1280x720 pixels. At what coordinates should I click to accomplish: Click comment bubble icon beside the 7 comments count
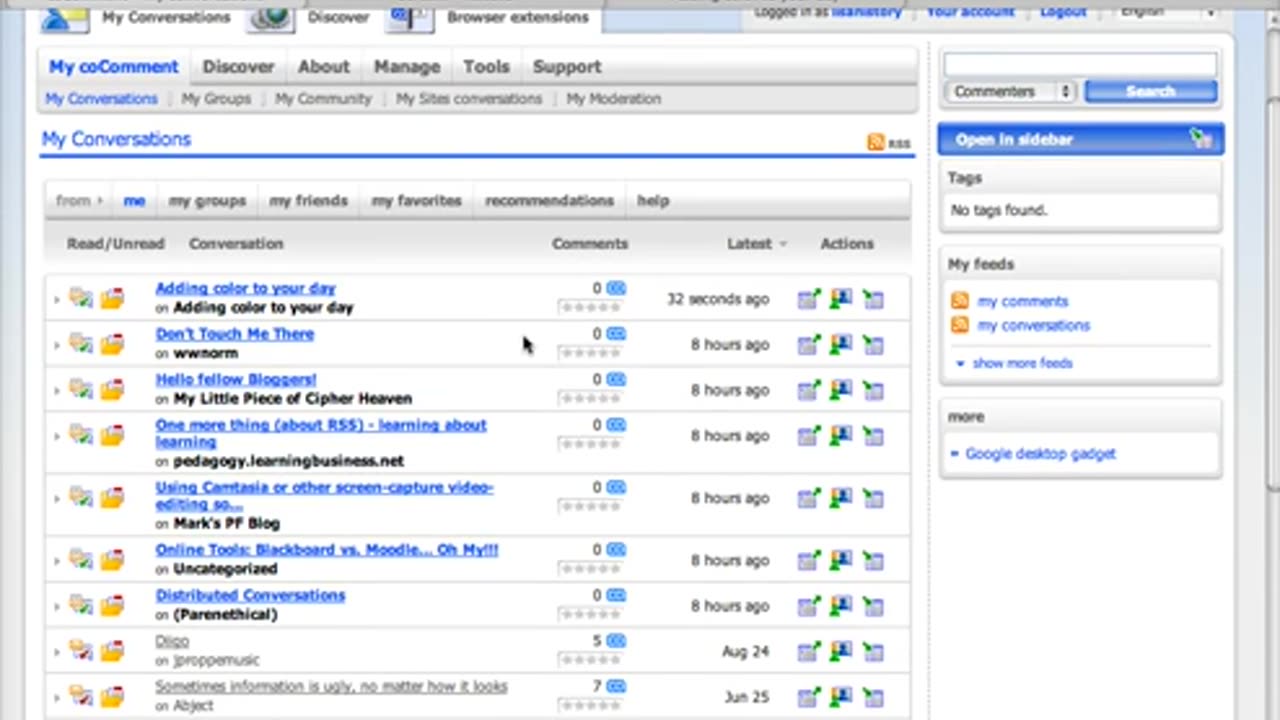[x=616, y=686]
